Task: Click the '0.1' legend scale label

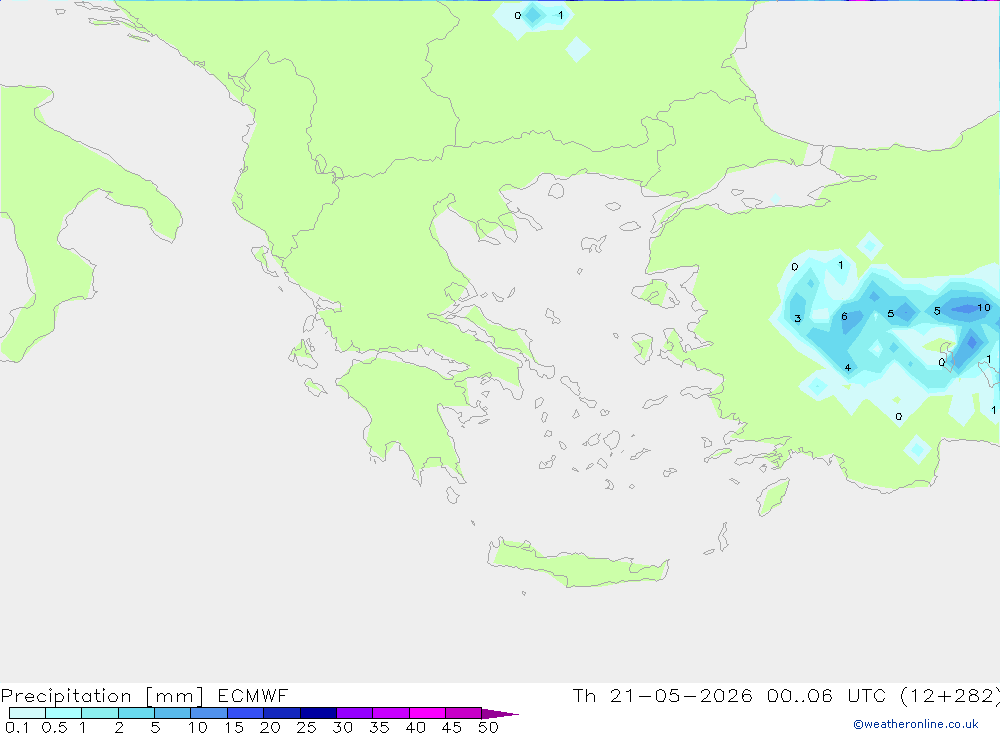Action: pos(17,727)
